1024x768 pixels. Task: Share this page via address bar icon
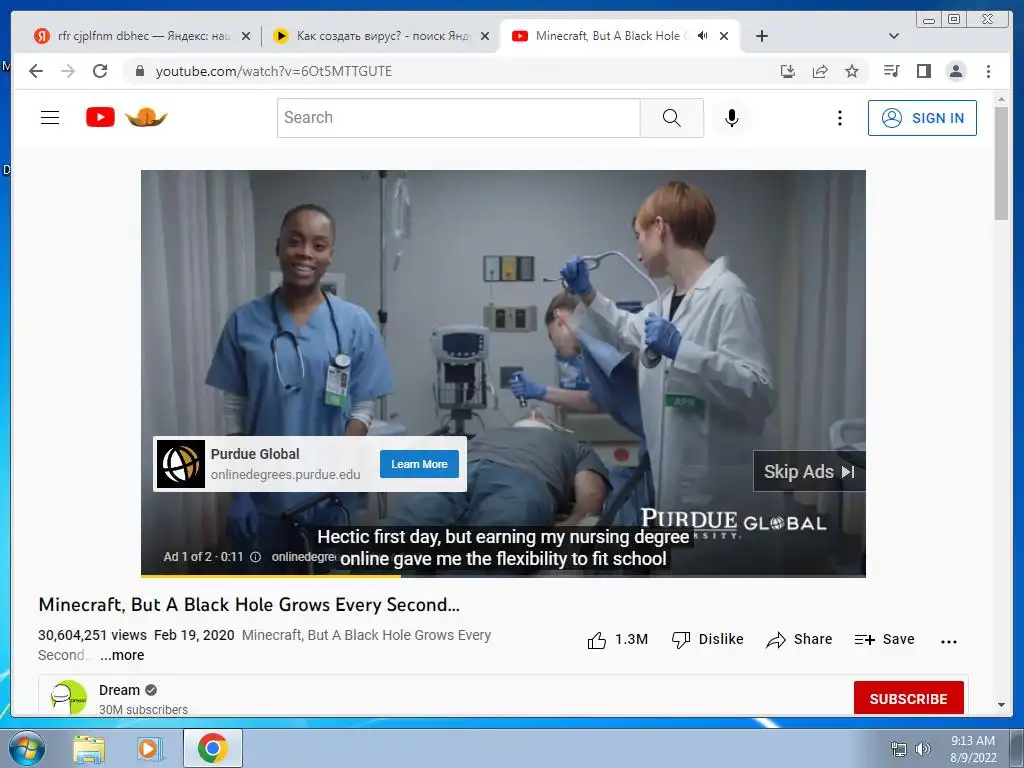coord(820,71)
